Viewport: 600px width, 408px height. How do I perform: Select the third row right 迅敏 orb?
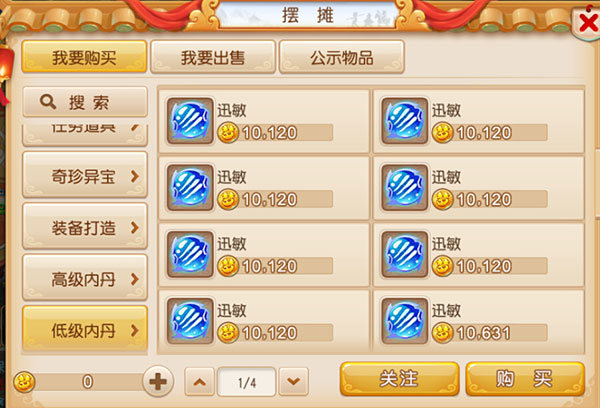pos(405,254)
